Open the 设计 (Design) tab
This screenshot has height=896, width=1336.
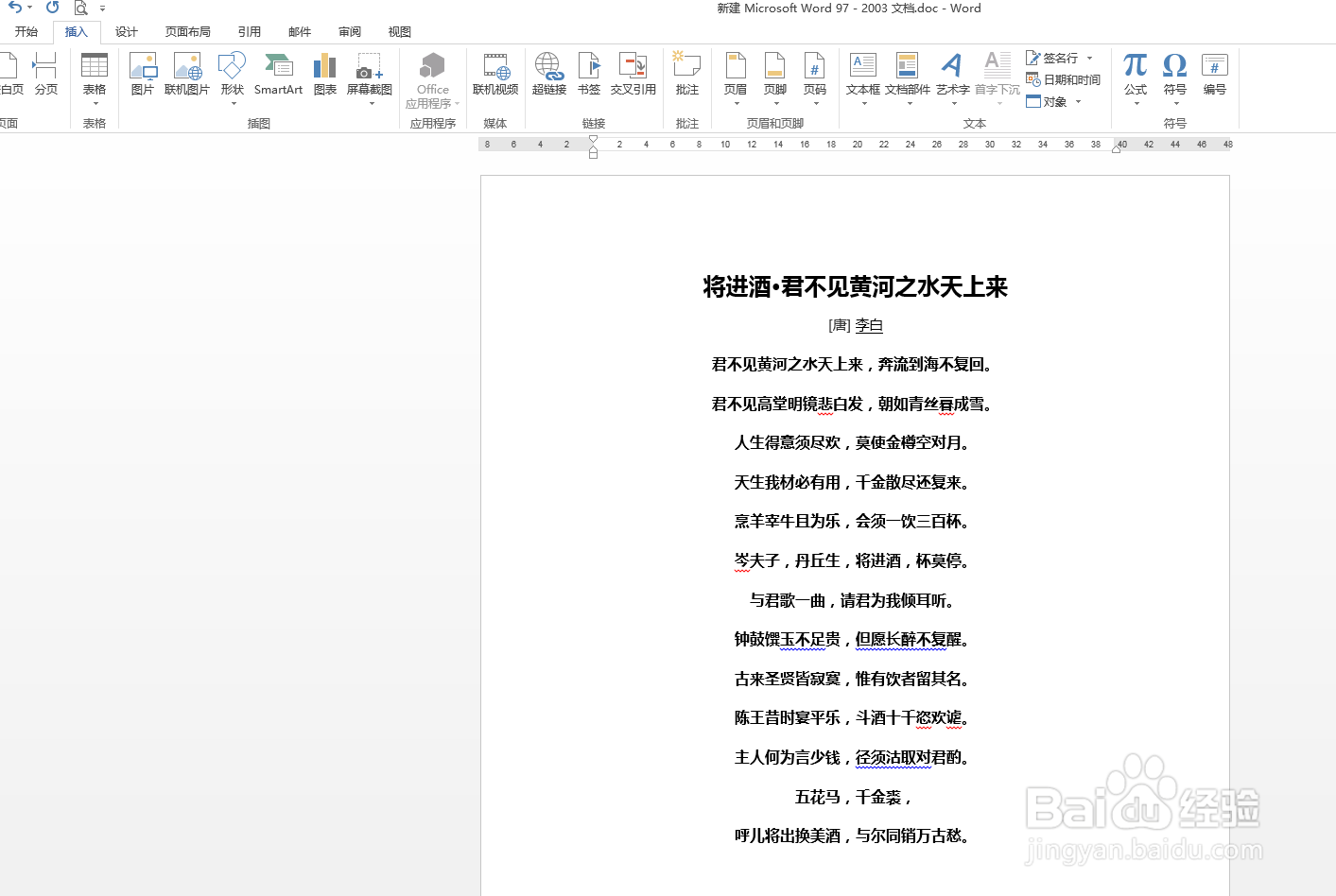127,32
